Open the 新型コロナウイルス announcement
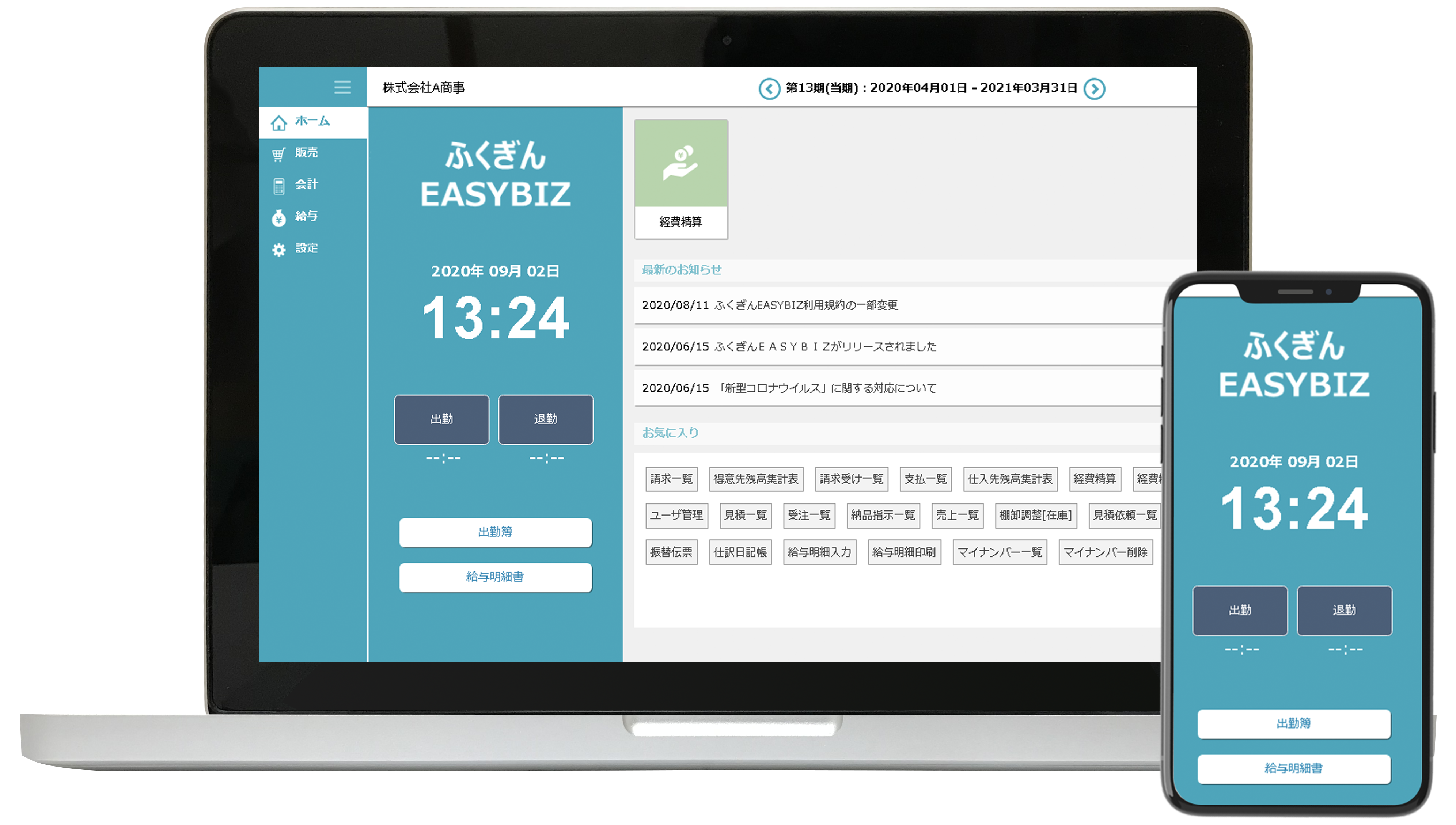This screenshot has width=1456, height=825. 789,388
